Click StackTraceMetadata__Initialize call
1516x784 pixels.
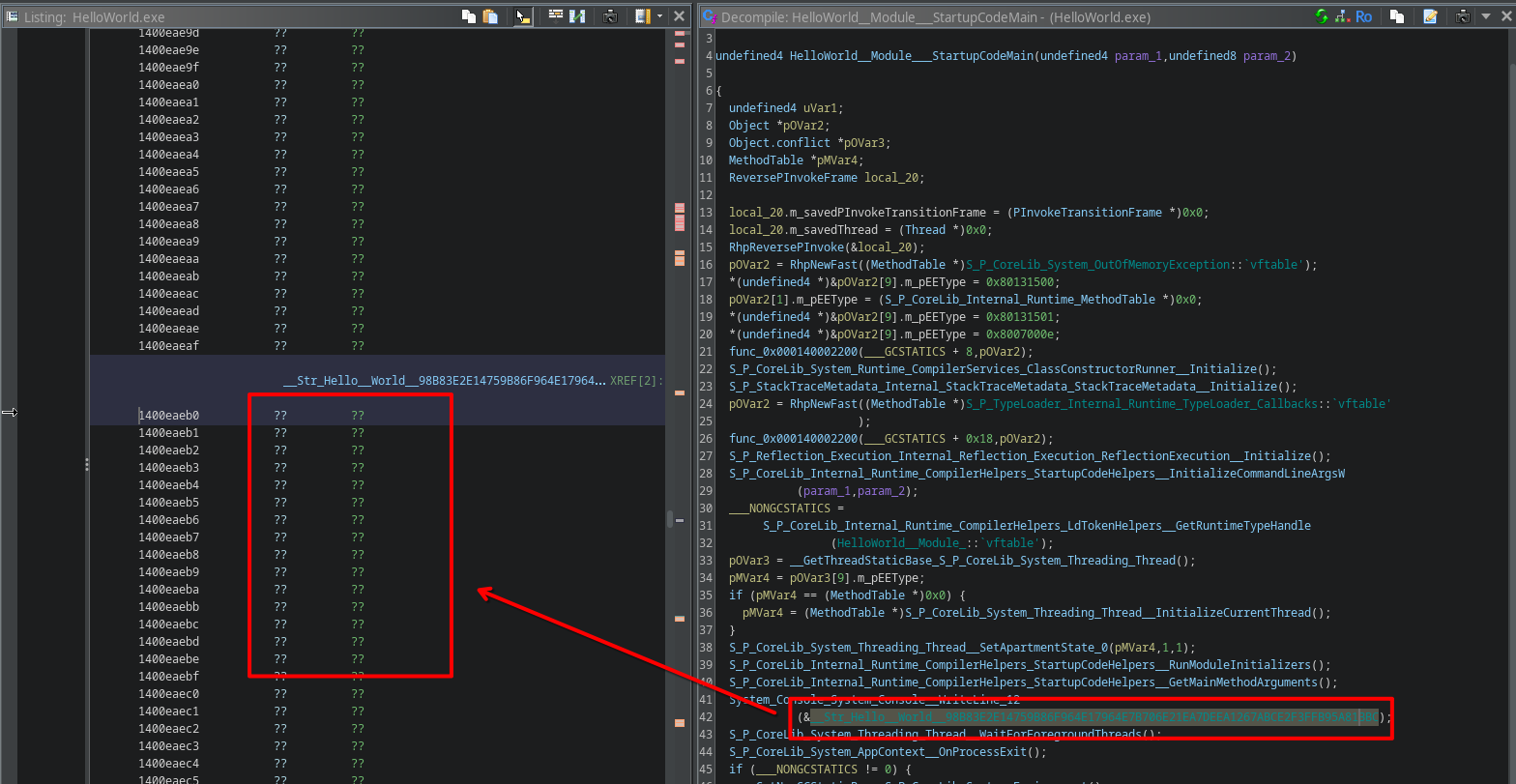pyautogui.click(x=1010, y=387)
